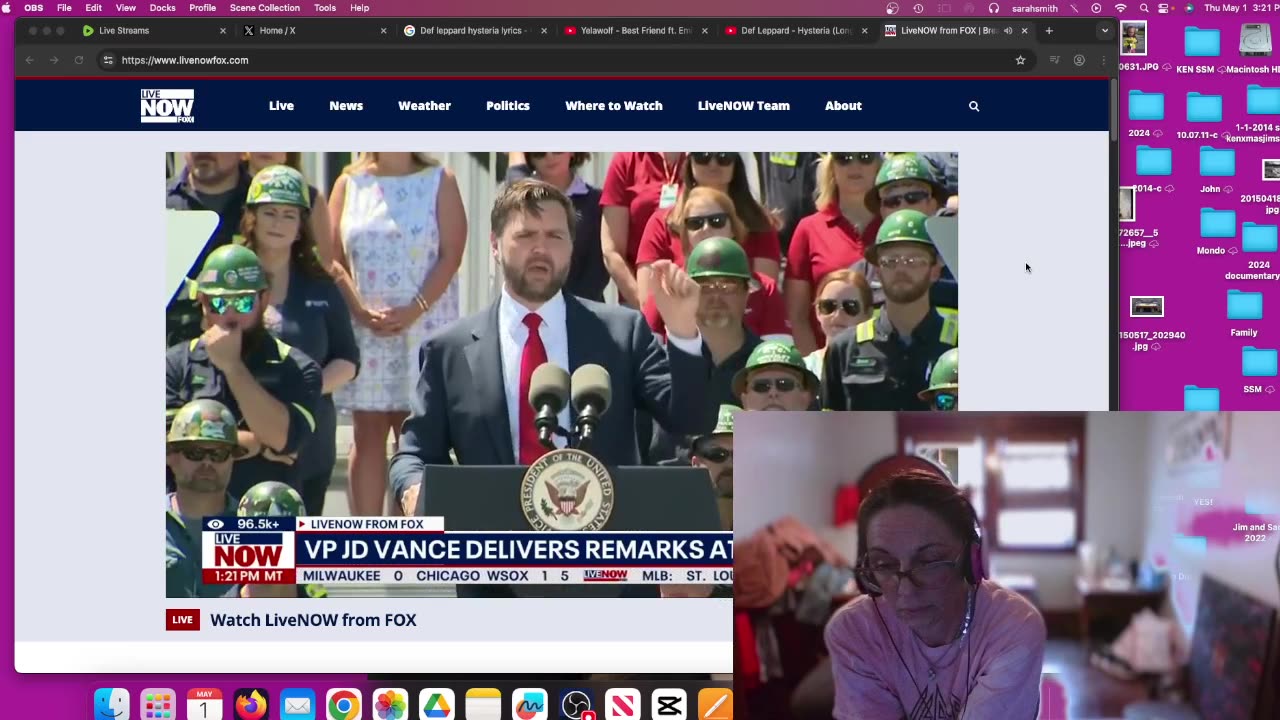Image resolution: width=1280 pixels, height=720 pixels.
Task: Open the headphones icon in menu bar
Action: point(994,8)
